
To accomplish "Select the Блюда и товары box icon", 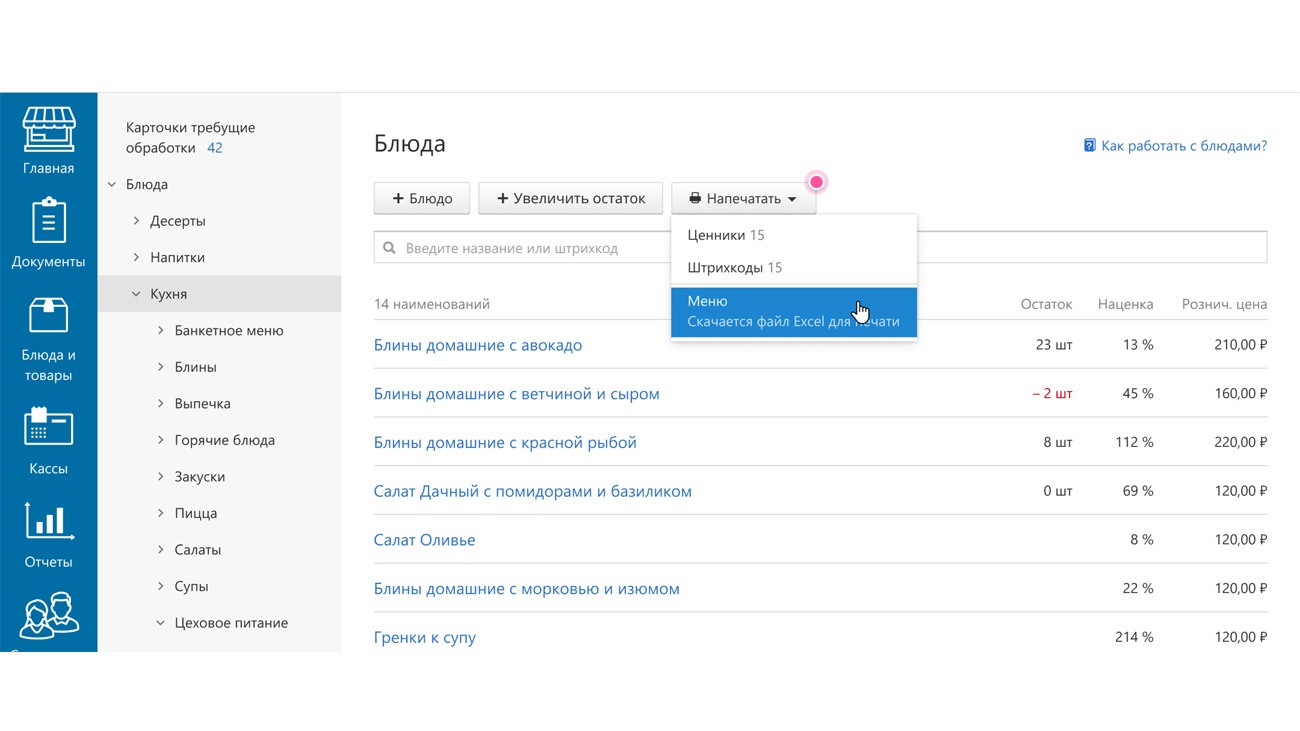I will click(48, 316).
